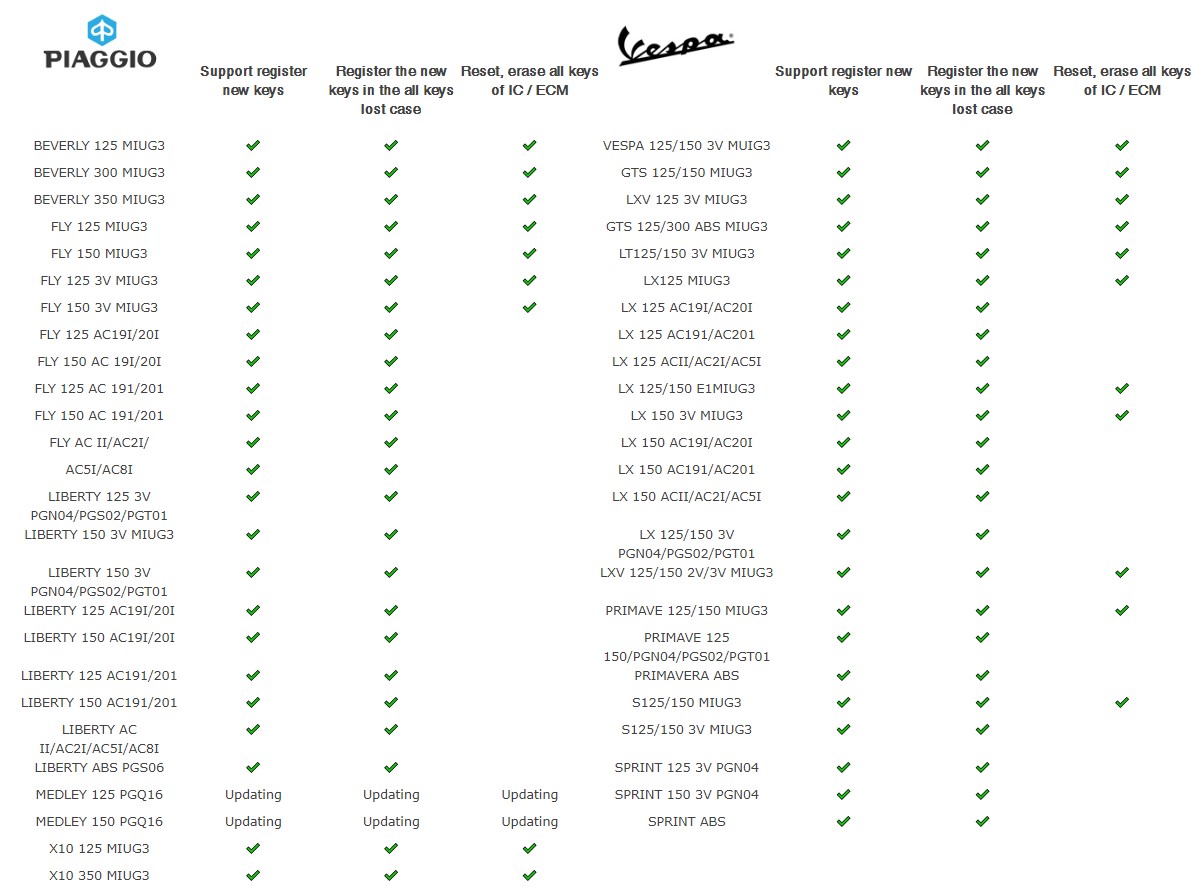Click the GTS 125/300 ABS MIUG3 model name

(686, 227)
